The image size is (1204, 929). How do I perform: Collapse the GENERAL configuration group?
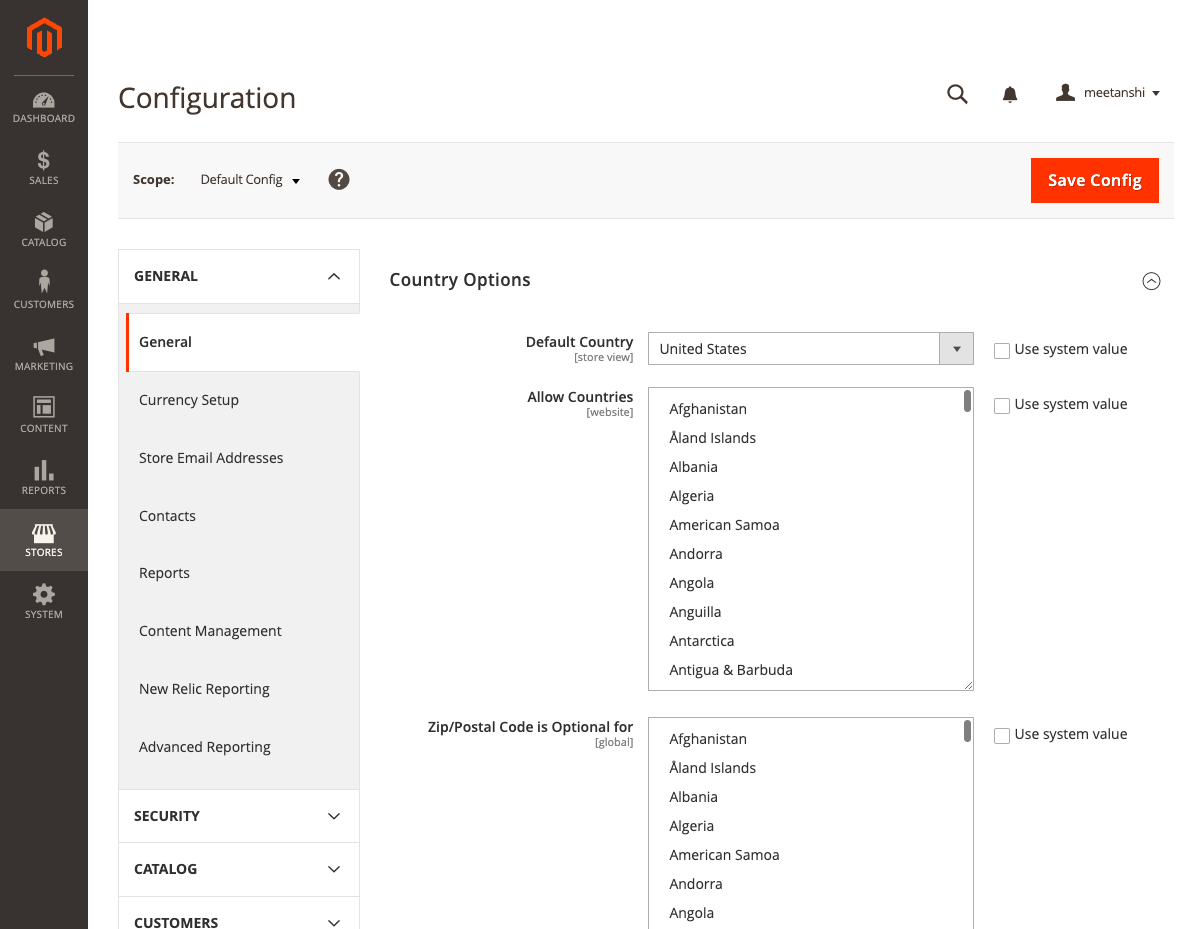pos(238,276)
